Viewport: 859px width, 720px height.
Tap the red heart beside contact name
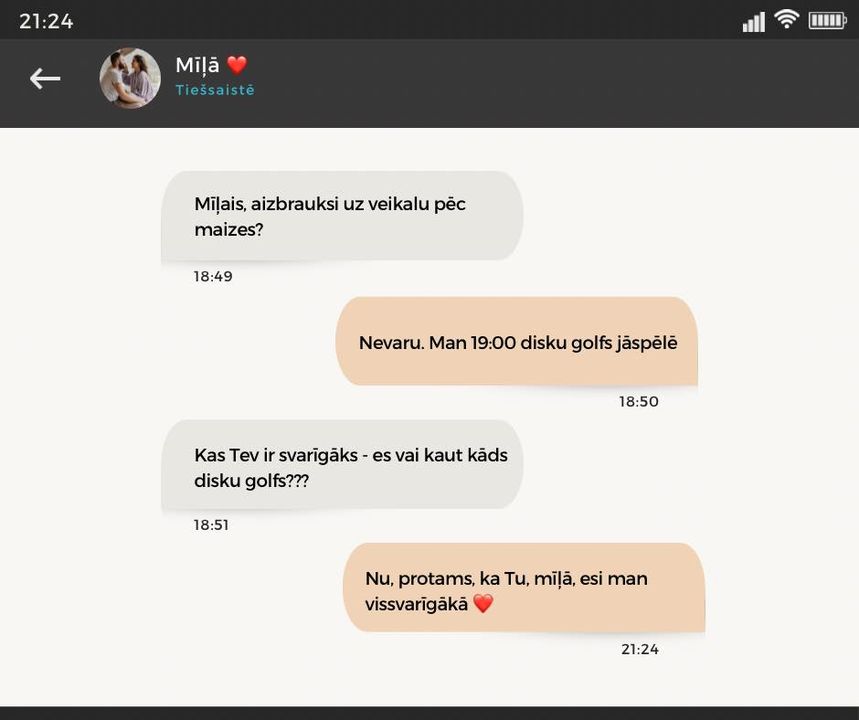pyautogui.click(x=237, y=65)
